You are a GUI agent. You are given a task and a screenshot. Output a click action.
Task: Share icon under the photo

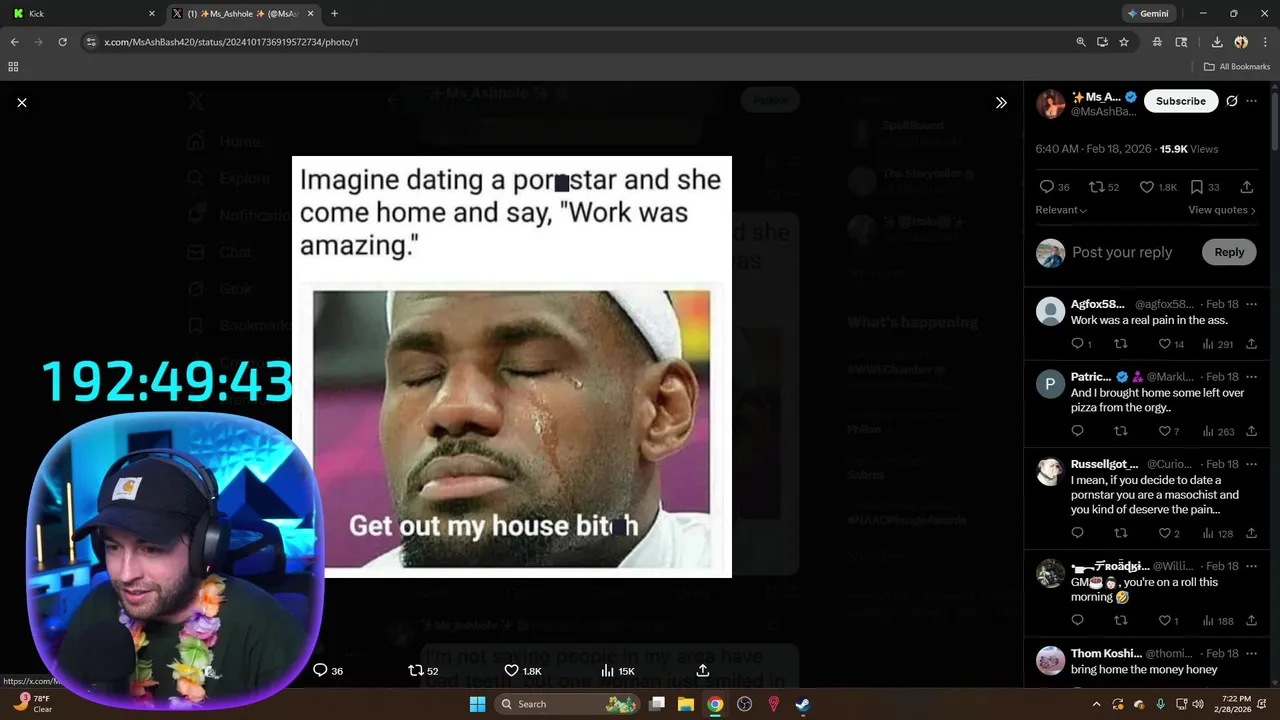703,670
